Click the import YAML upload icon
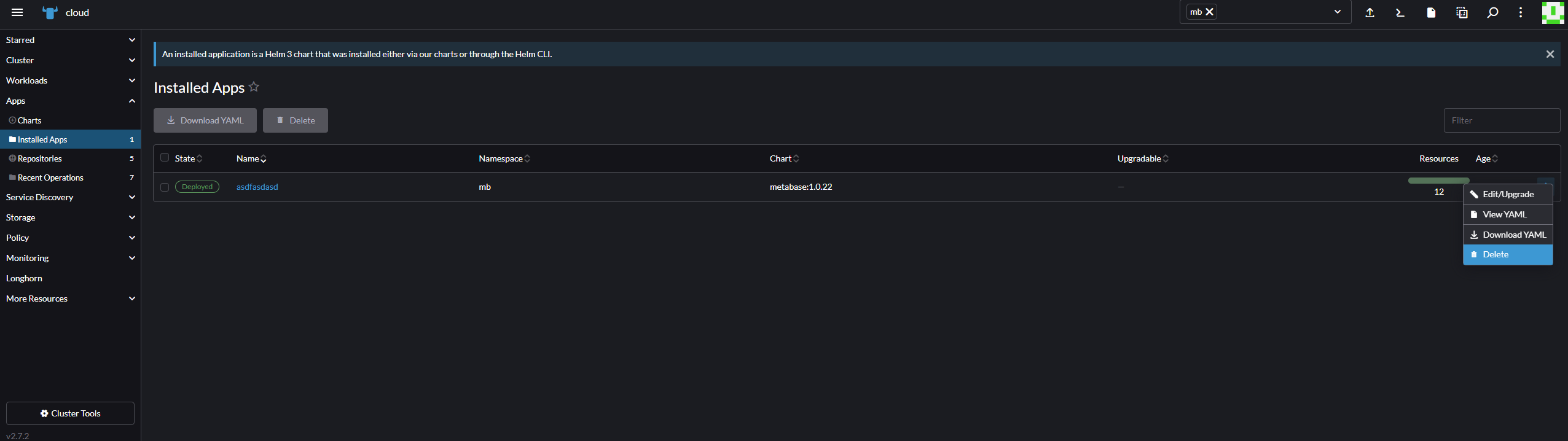The width and height of the screenshot is (1568, 441). tap(1370, 12)
